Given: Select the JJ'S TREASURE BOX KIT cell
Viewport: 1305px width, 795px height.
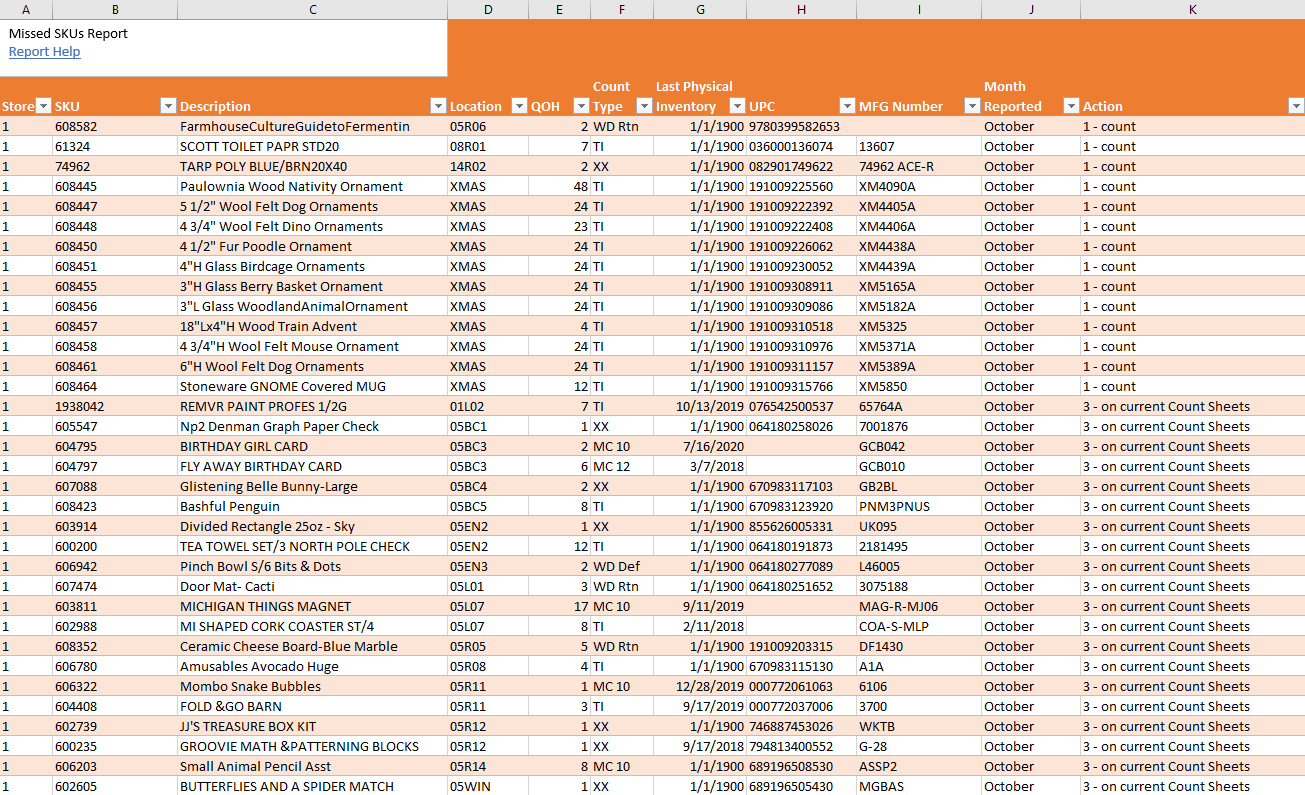Looking at the screenshot, I should (x=313, y=726).
